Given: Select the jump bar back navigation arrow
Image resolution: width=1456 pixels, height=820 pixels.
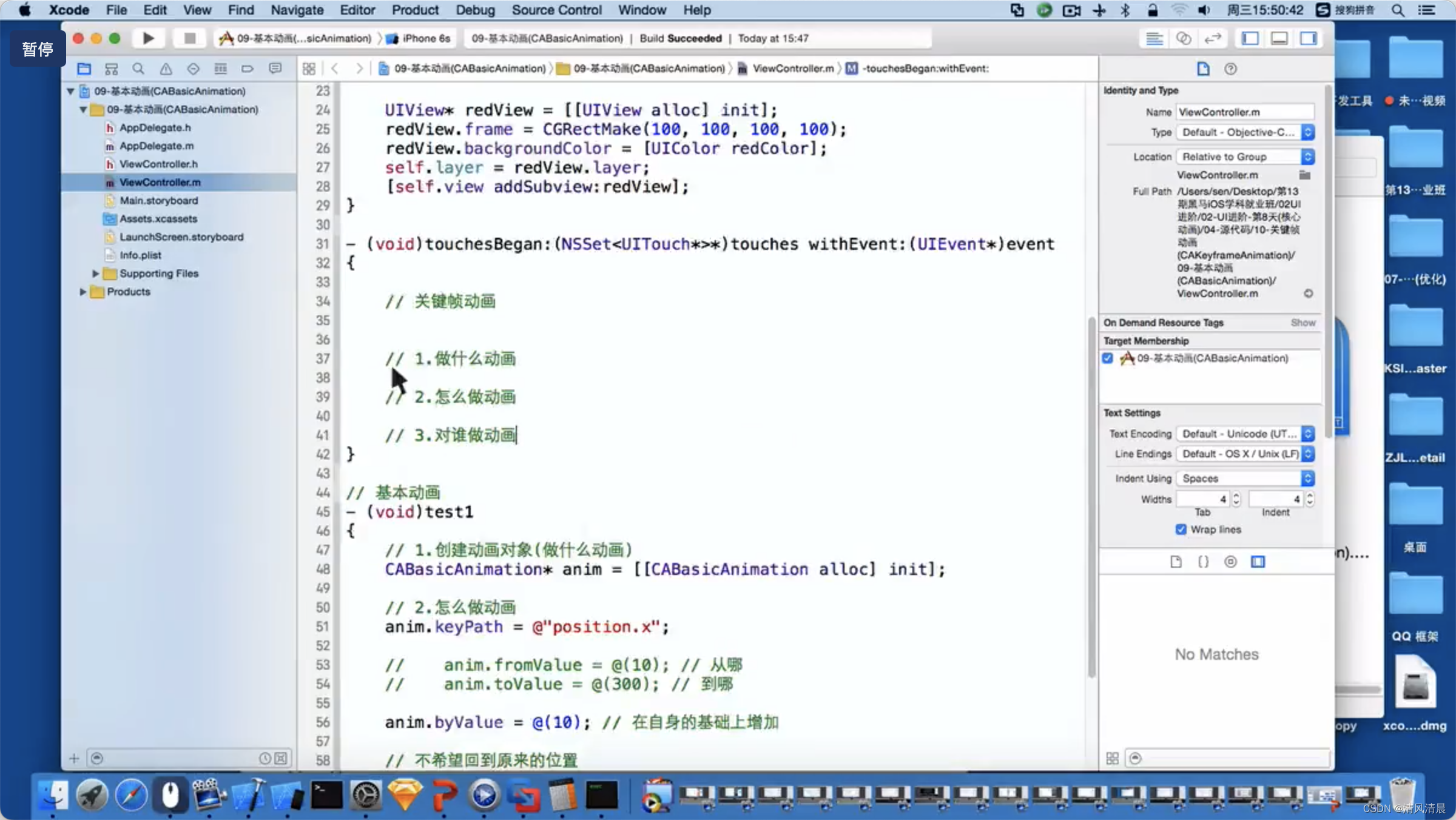Looking at the screenshot, I should click(x=335, y=68).
